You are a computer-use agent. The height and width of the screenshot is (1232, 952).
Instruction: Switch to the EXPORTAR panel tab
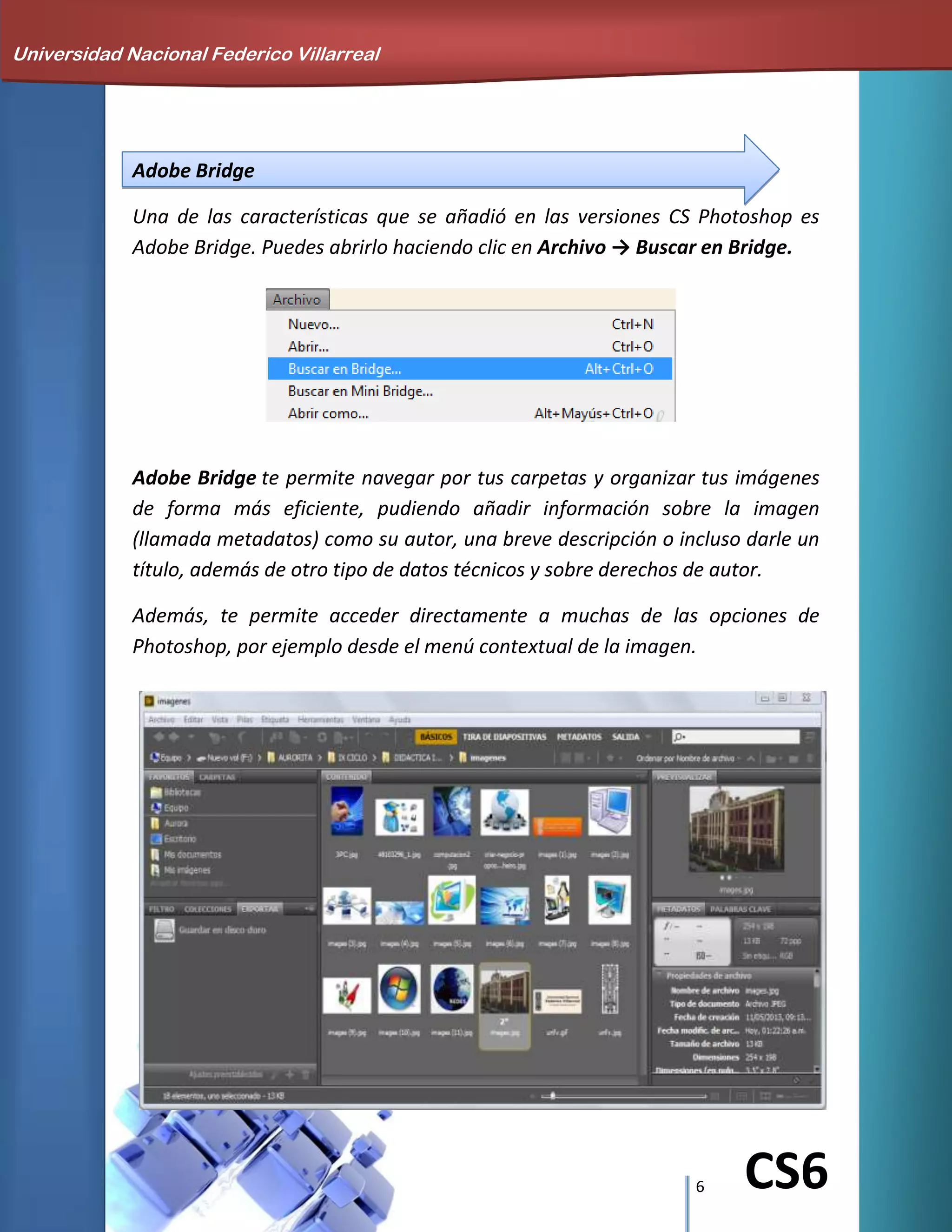point(260,909)
